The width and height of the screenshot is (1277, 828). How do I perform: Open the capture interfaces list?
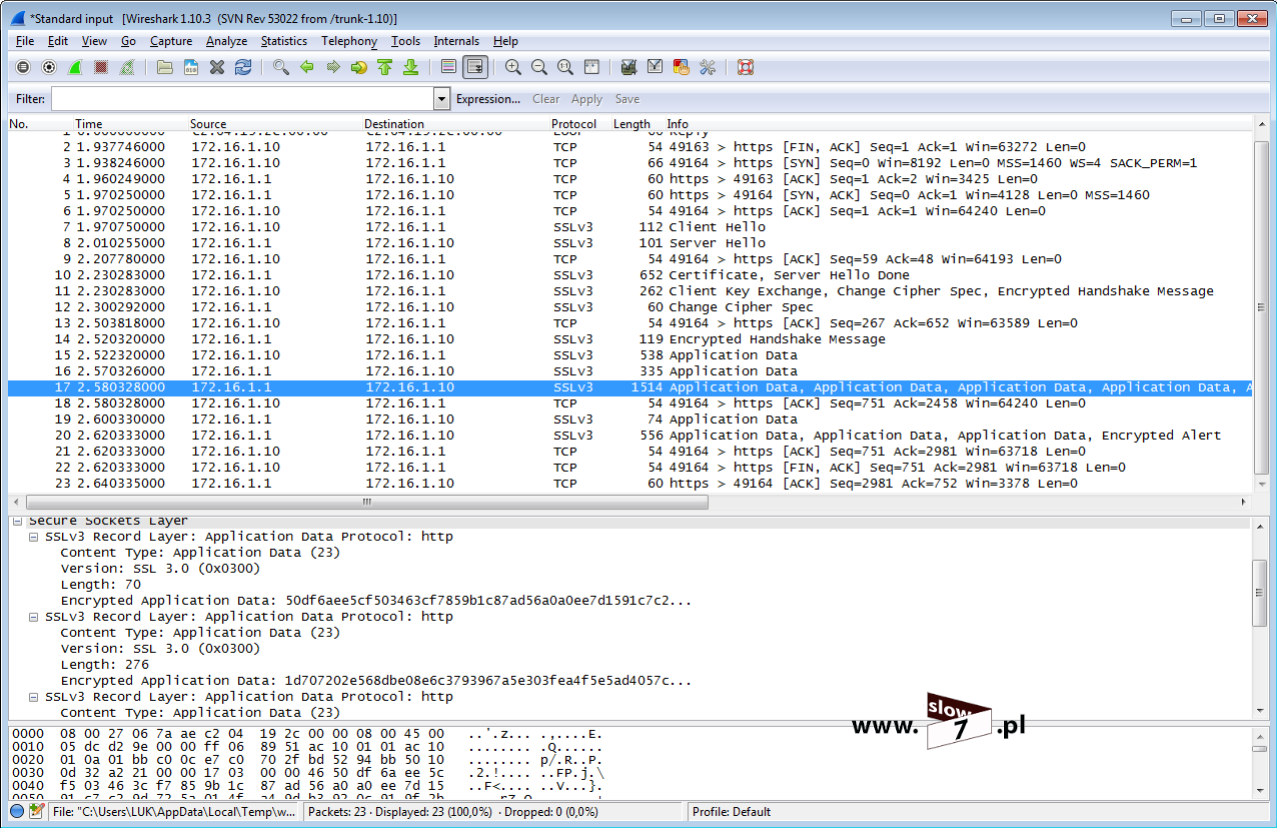(x=23, y=67)
